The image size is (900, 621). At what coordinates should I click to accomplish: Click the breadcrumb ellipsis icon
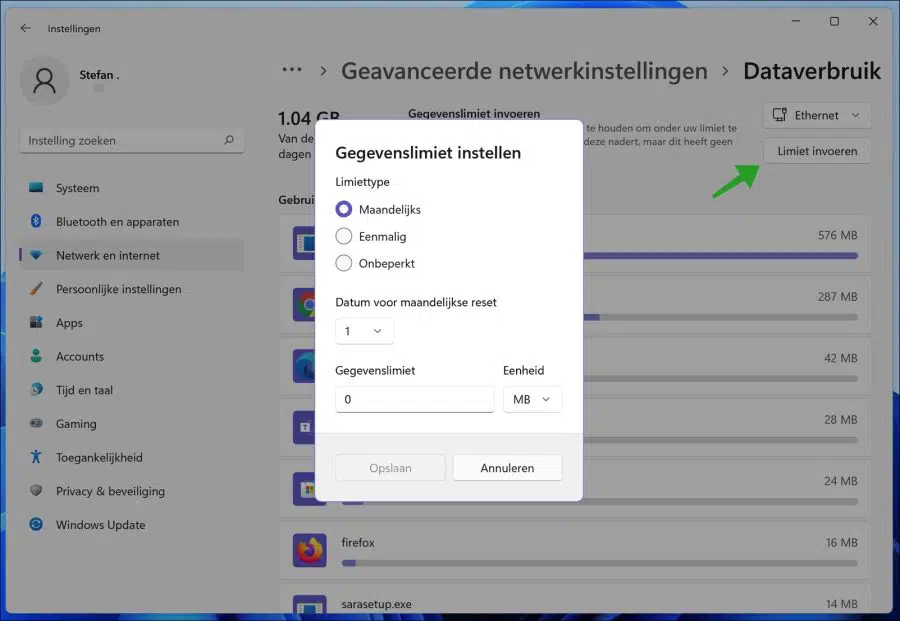coord(292,70)
